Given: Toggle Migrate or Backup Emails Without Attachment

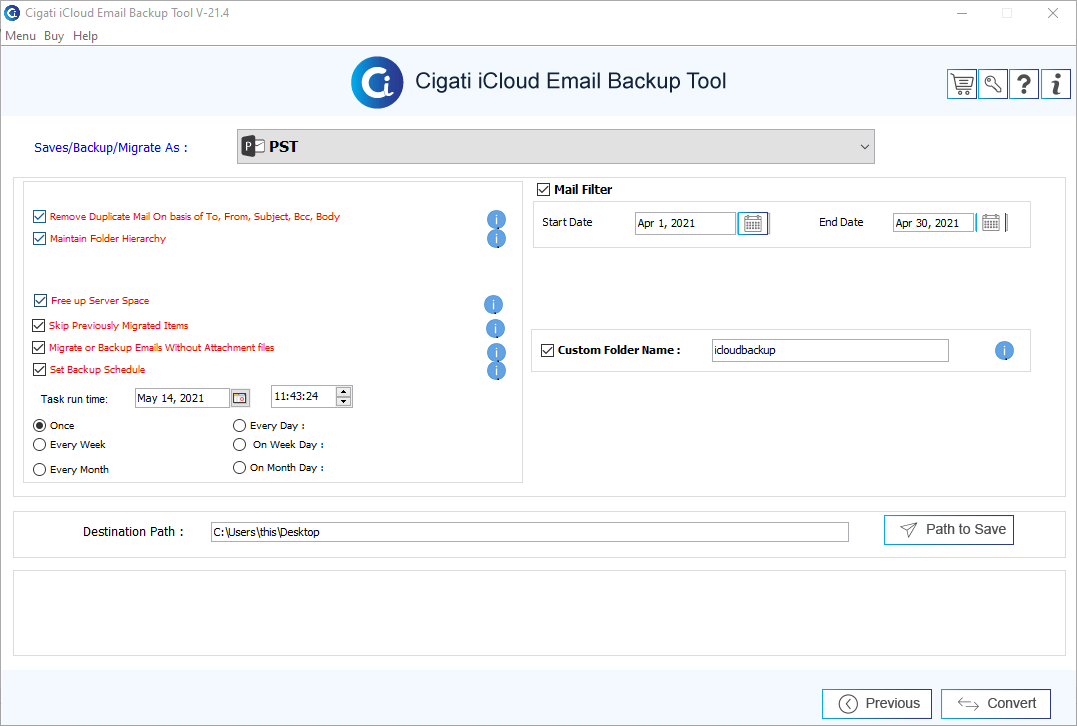Looking at the screenshot, I should 38,348.
